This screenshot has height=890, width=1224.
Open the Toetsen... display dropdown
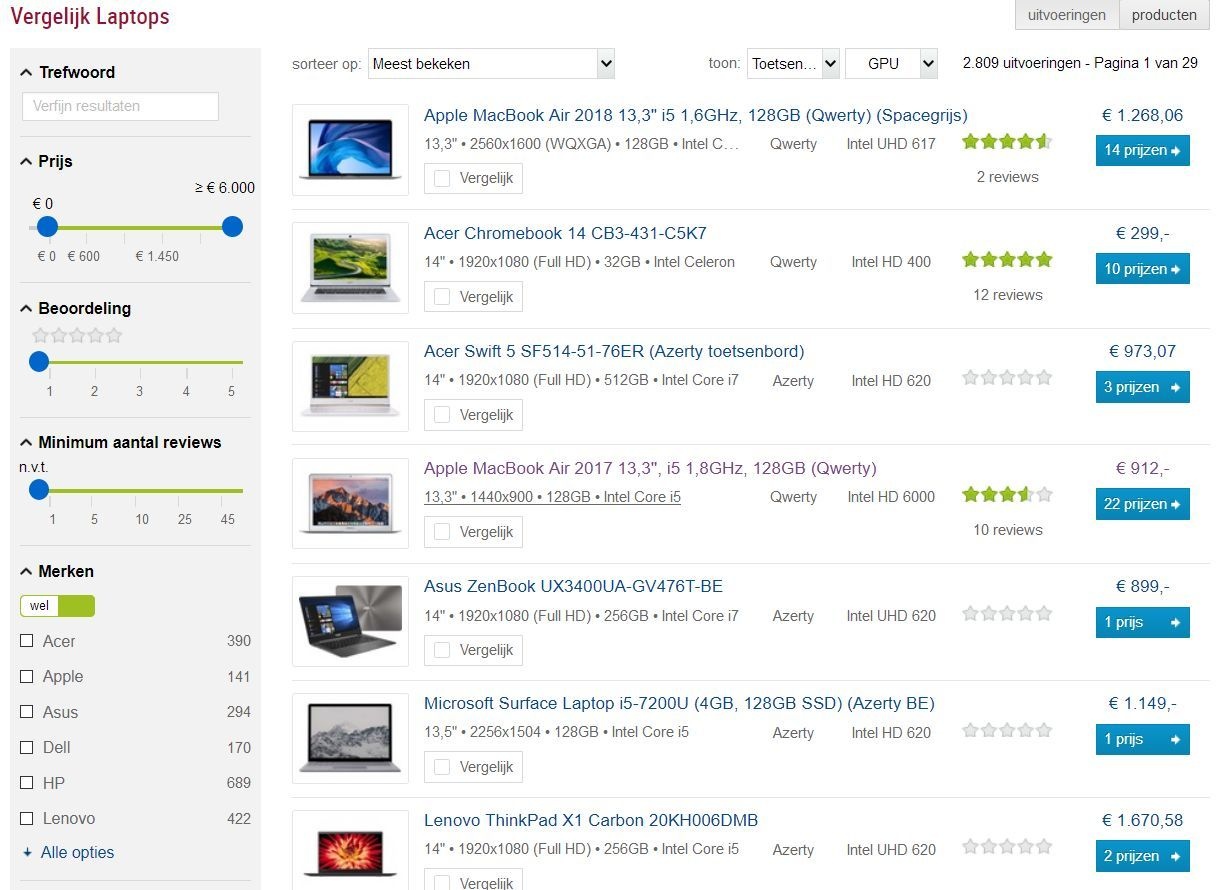click(793, 63)
